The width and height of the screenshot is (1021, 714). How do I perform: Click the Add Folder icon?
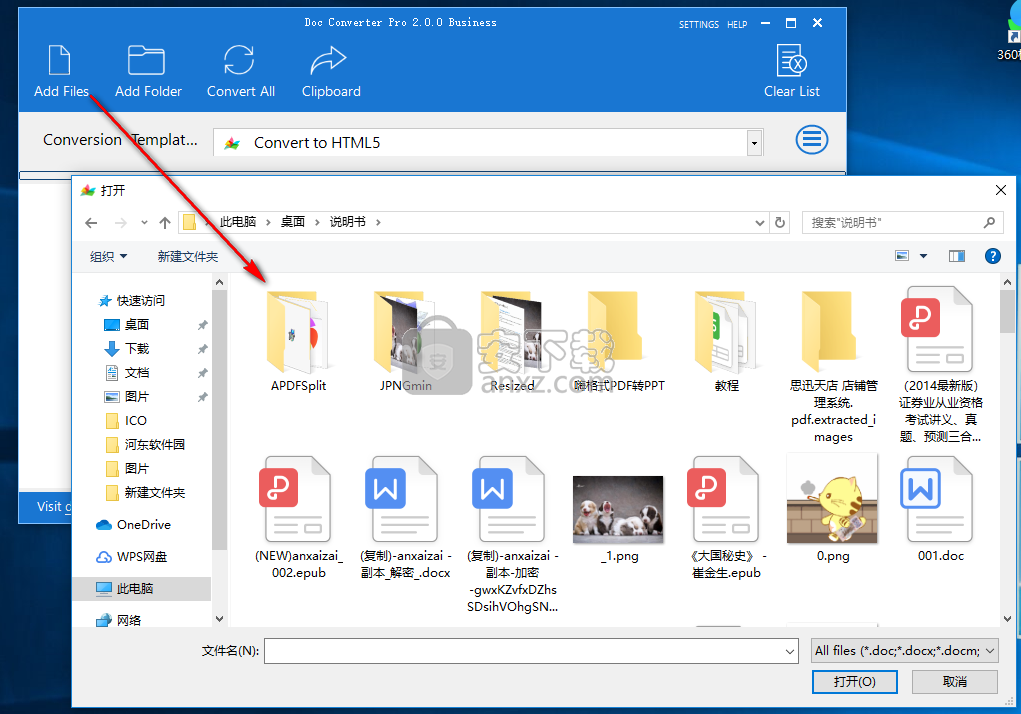pos(147,62)
